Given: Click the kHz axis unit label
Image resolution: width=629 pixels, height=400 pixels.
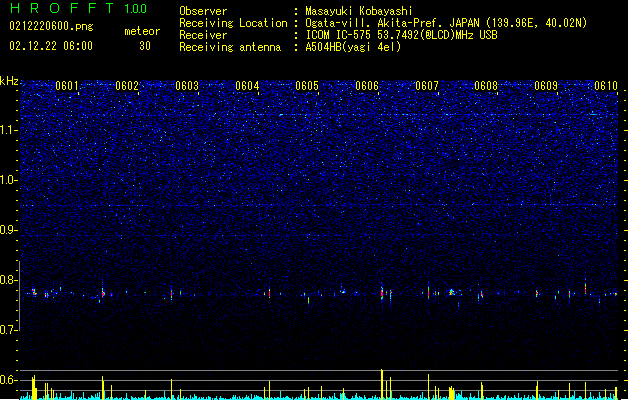Looking at the screenshot, I should point(9,81).
